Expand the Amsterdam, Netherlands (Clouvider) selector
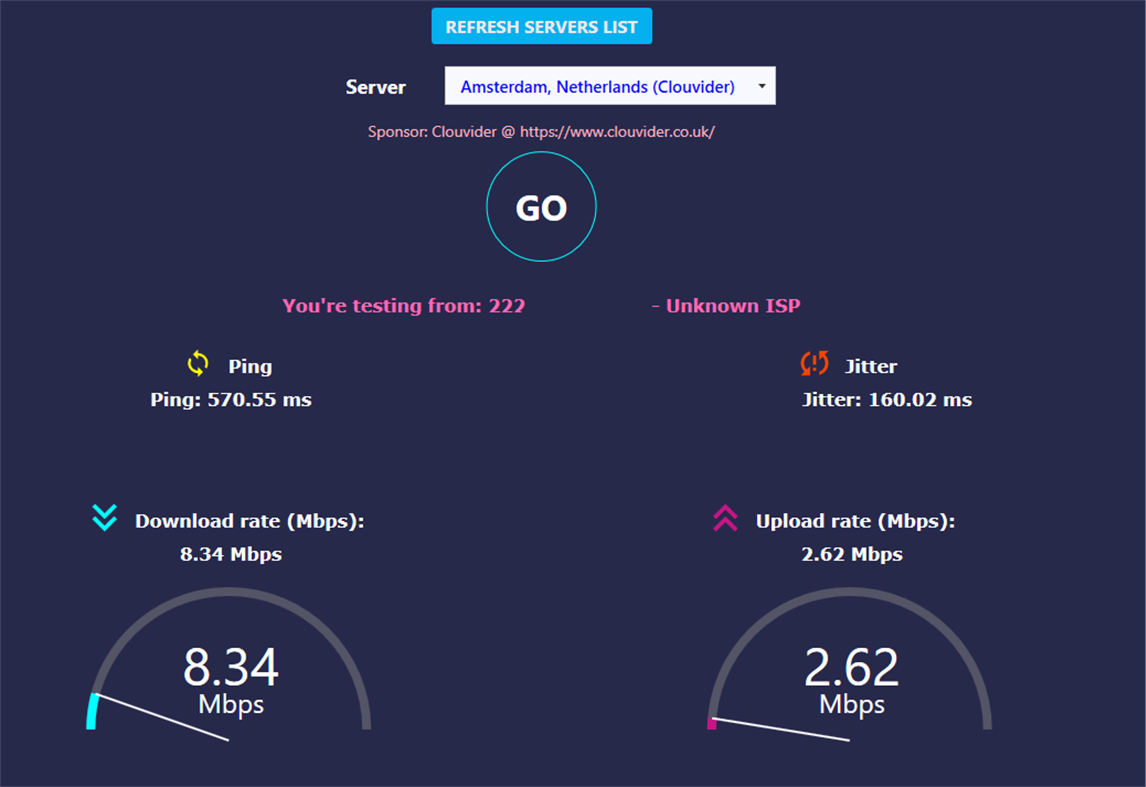 (610, 86)
